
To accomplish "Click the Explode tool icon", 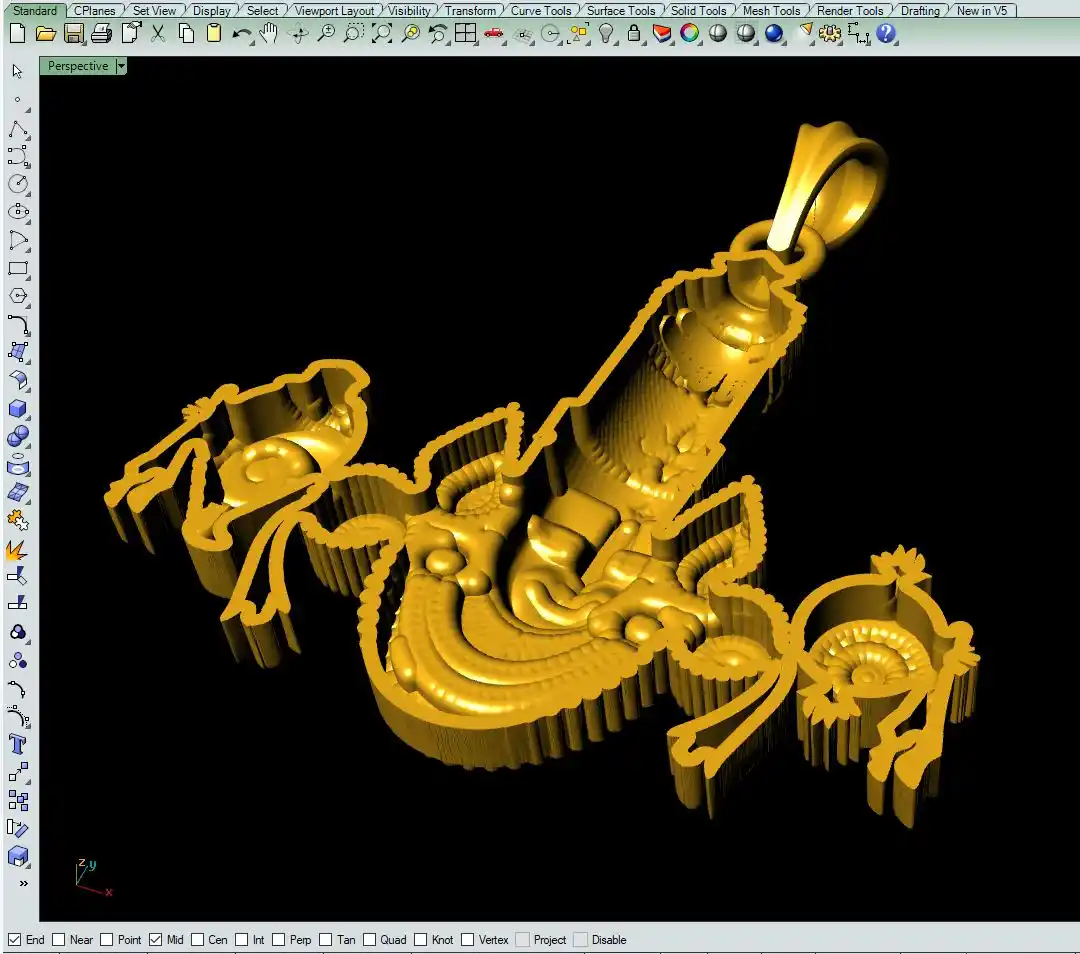I will coord(18,549).
